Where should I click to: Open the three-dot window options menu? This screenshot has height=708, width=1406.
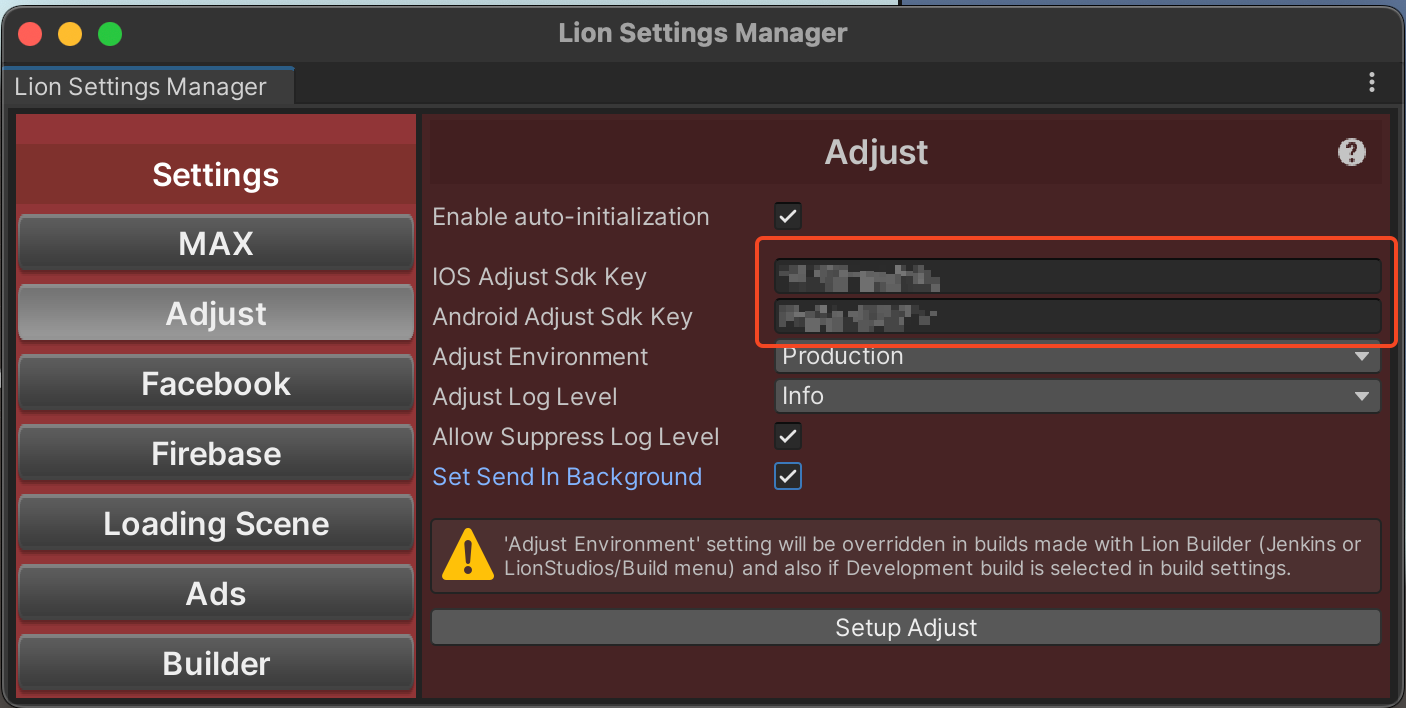1371,83
